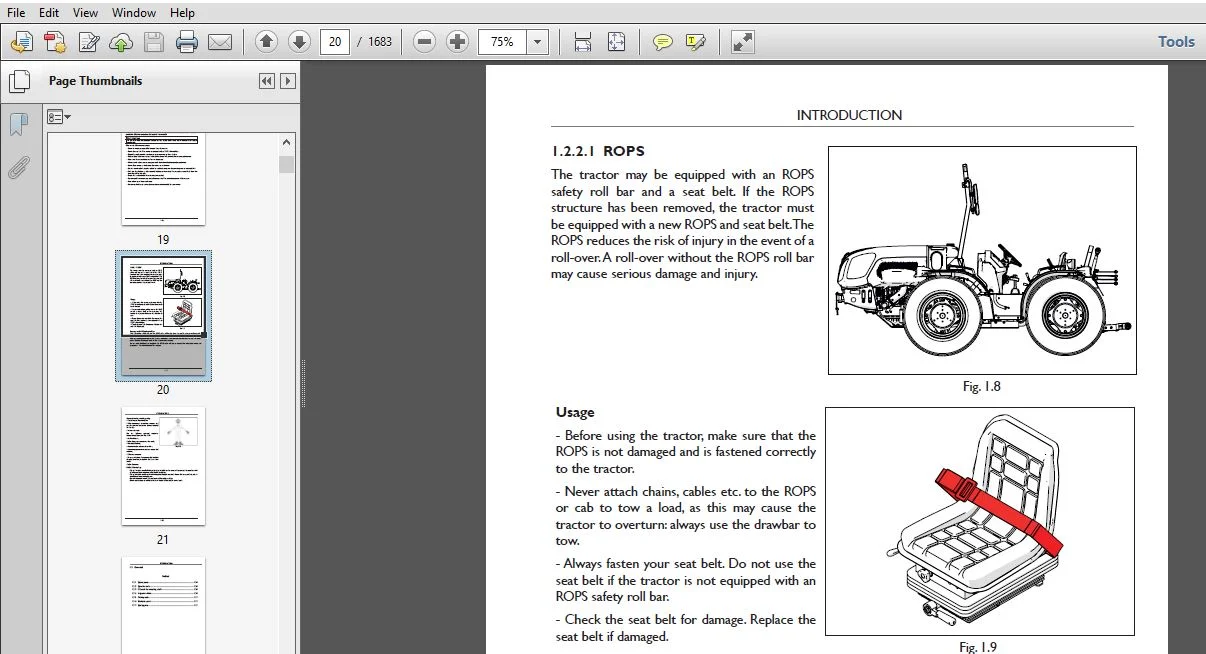The height and width of the screenshot is (654, 1206).
Task: Click the page label '21' under thumbnail
Action: coord(163,540)
